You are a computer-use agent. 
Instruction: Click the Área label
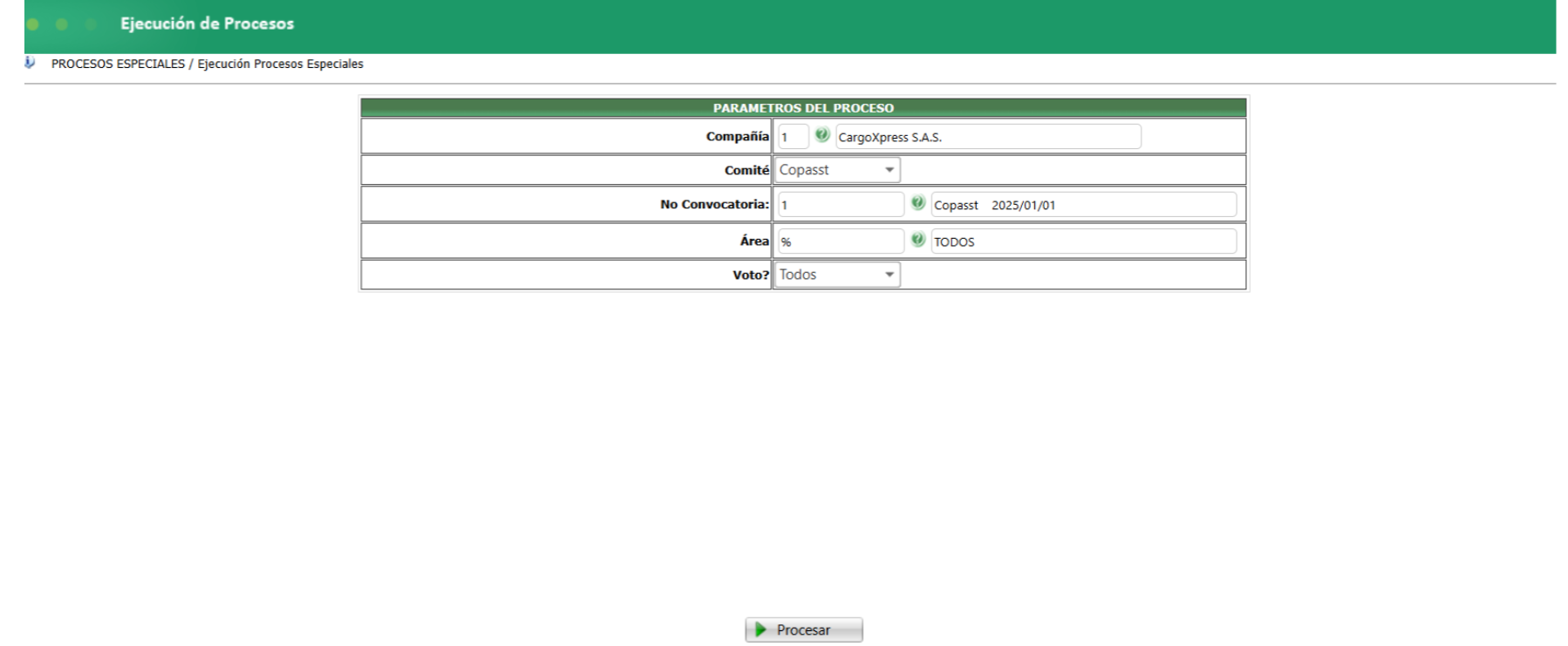[754, 241]
